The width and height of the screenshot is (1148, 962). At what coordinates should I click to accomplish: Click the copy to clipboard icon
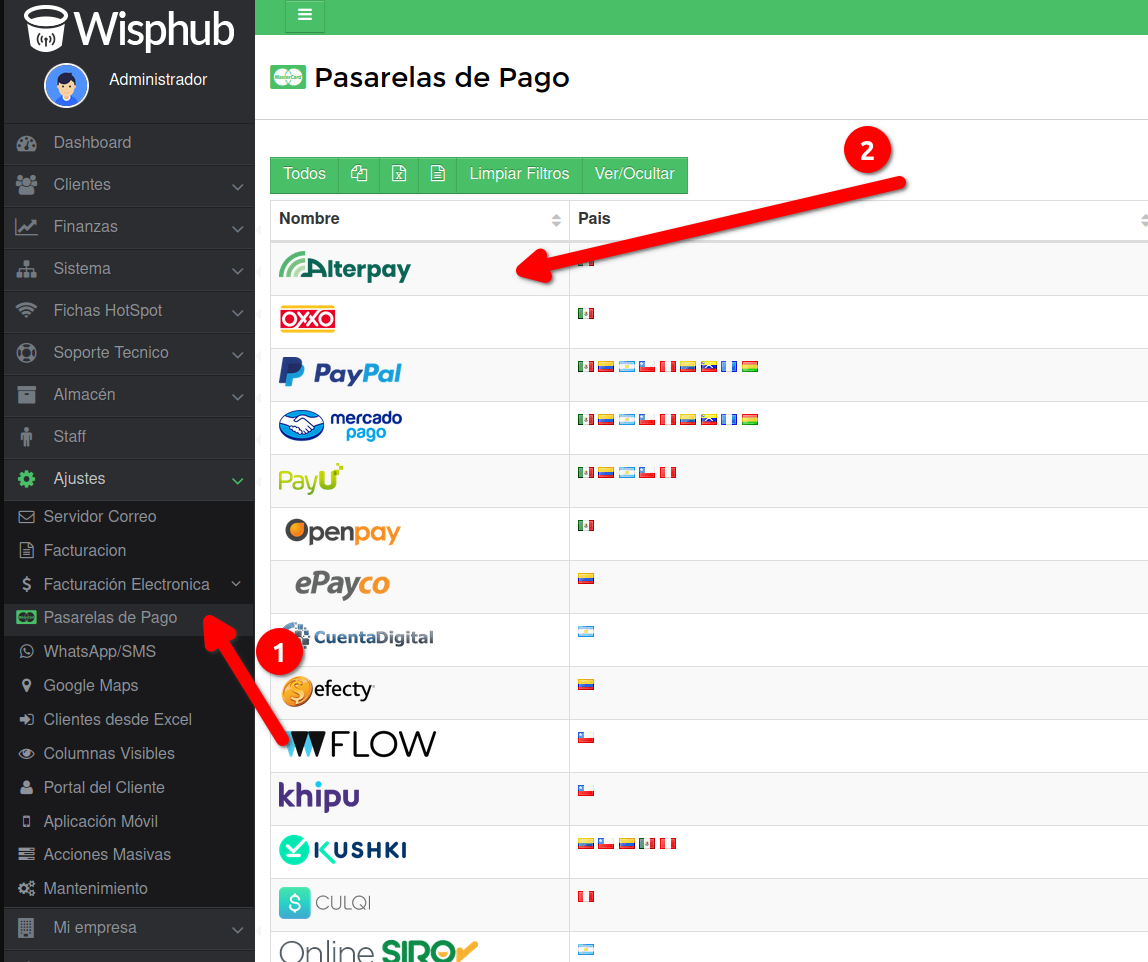pyautogui.click(x=359, y=174)
